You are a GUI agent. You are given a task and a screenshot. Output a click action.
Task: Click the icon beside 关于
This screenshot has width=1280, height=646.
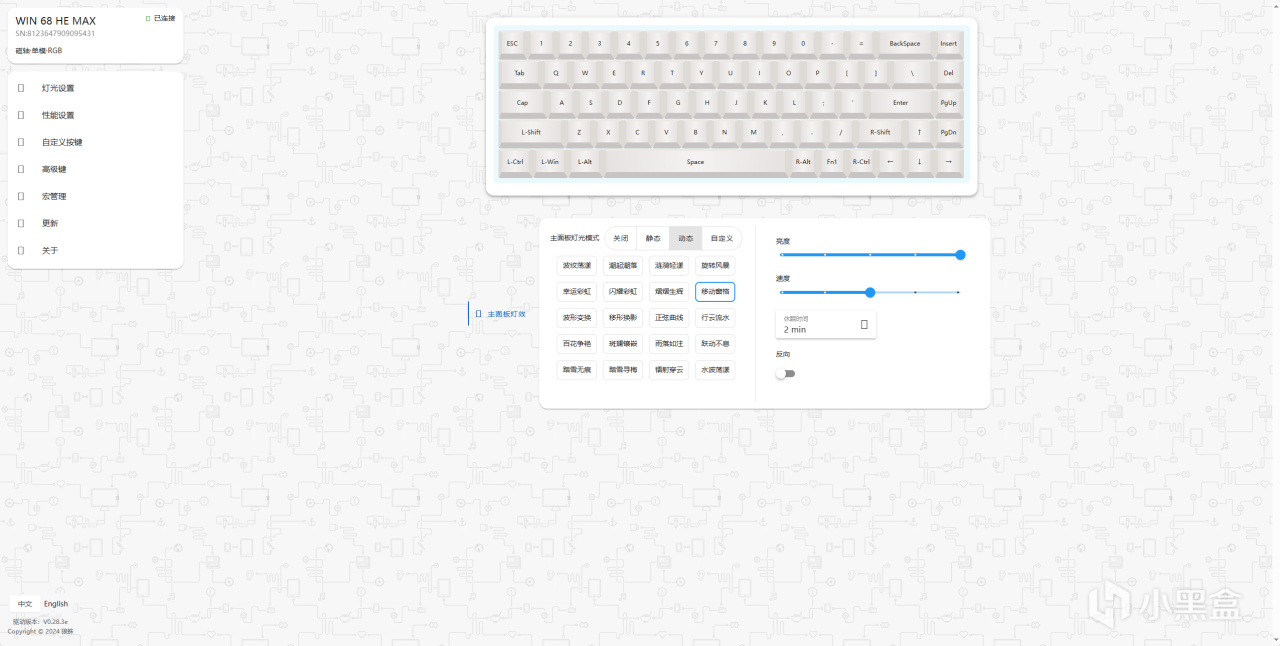click(21, 250)
